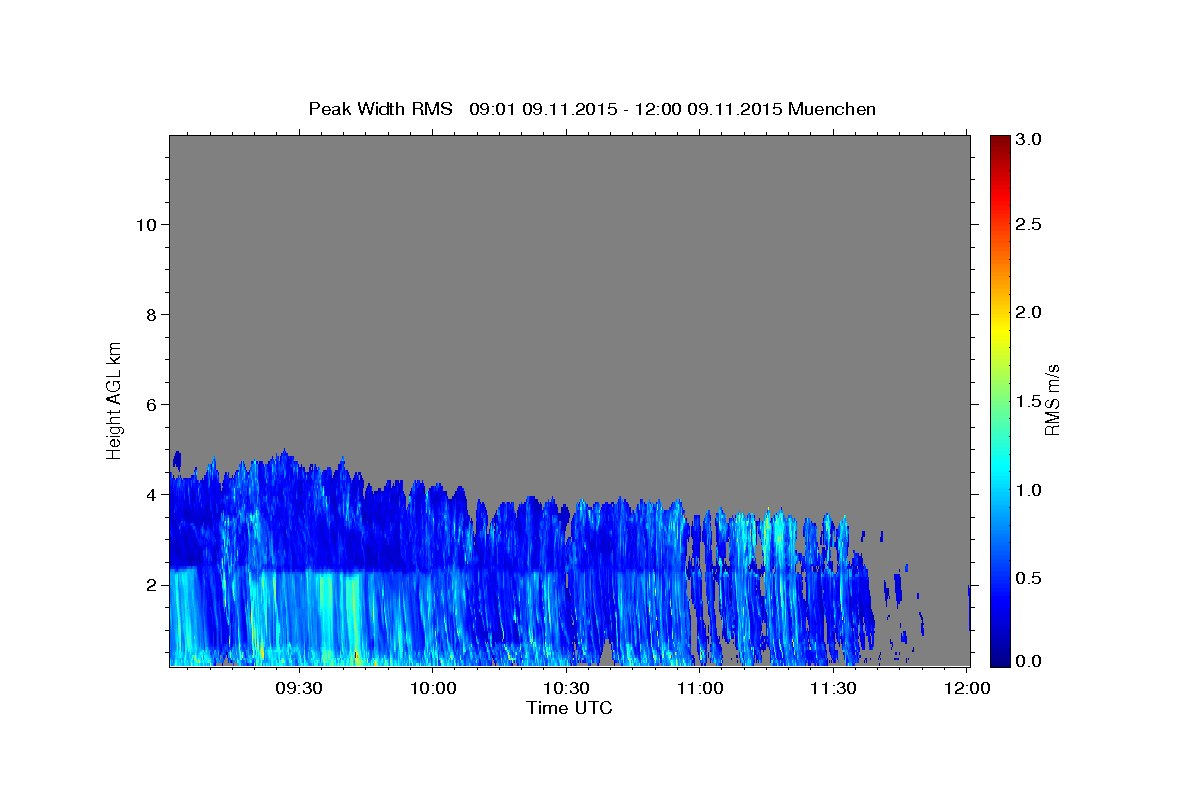Image resolution: width=1200 pixels, height=800 pixels.
Task: Click the "RMS m/s" colorbar label
Action: coord(1051,400)
